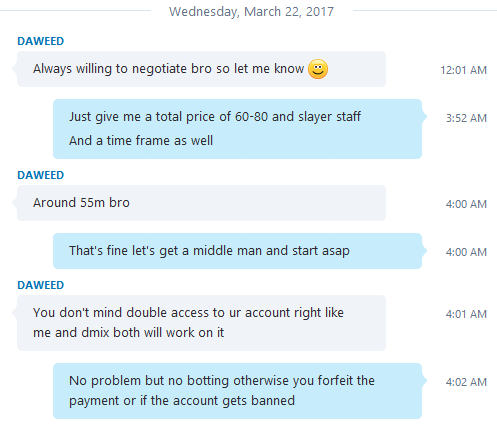
Task: Click the first DAWEED sender name
Action: (41, 41)
